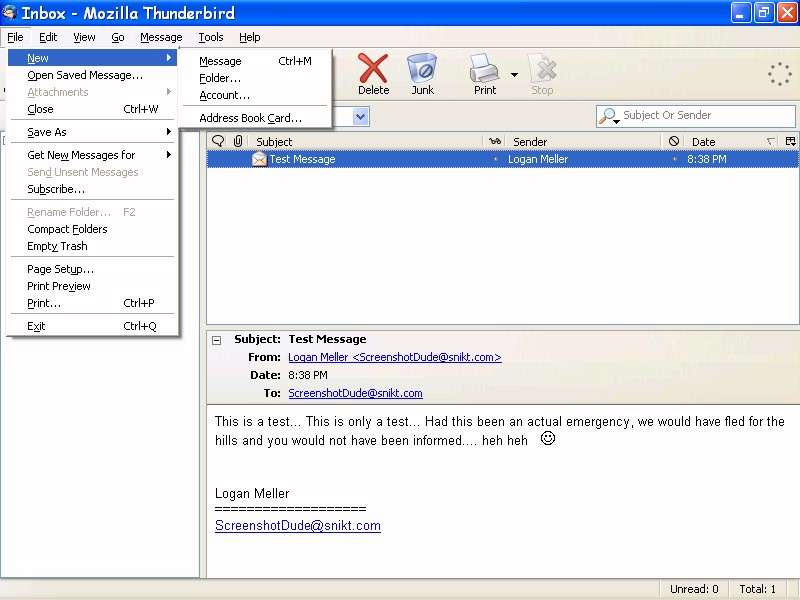Sort messages by Date column
Image resolution: width=800 pixels, height=600 pixels.
[x=733, y=141]
